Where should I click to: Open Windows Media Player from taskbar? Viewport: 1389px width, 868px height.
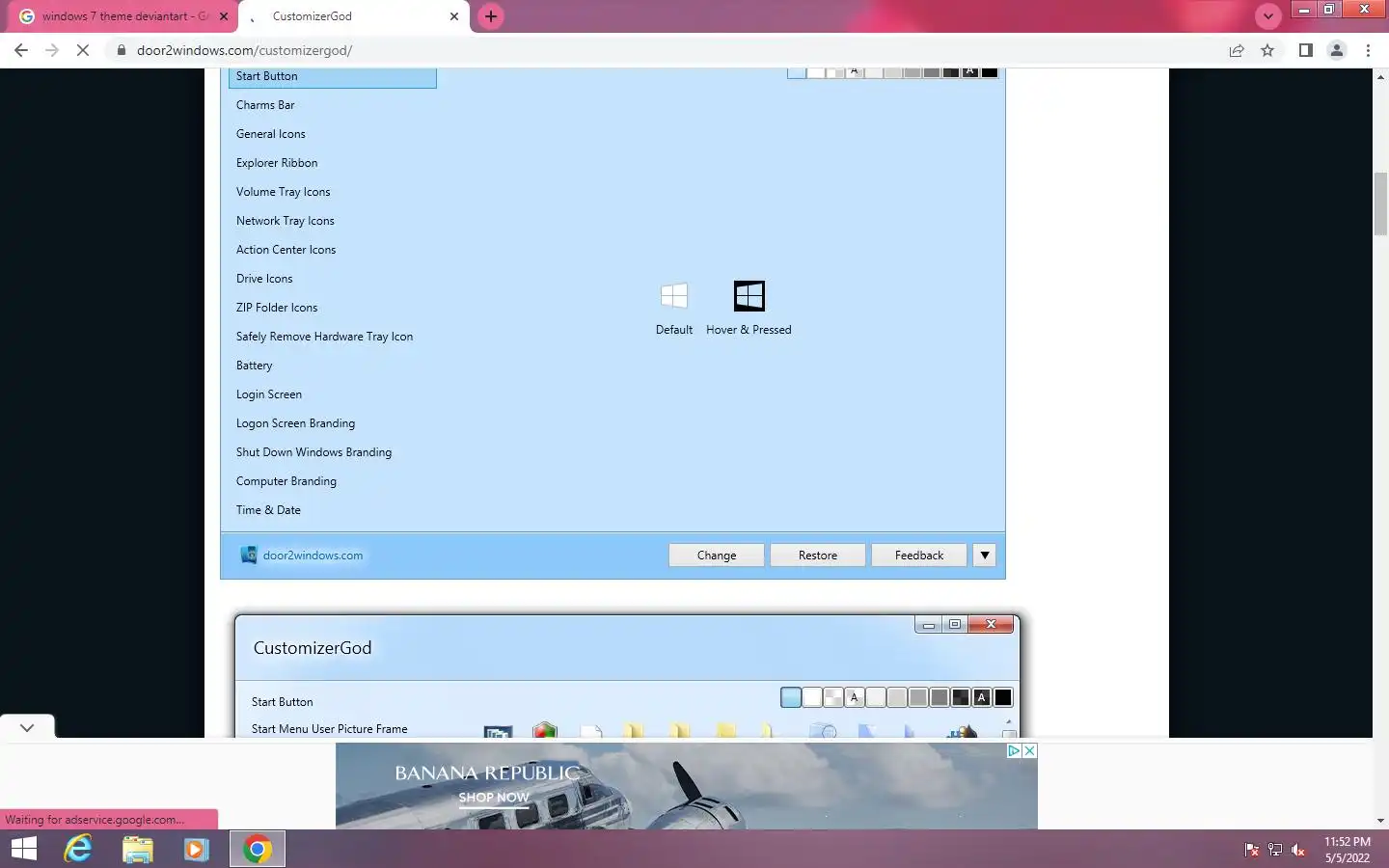[x=196, y=849]
